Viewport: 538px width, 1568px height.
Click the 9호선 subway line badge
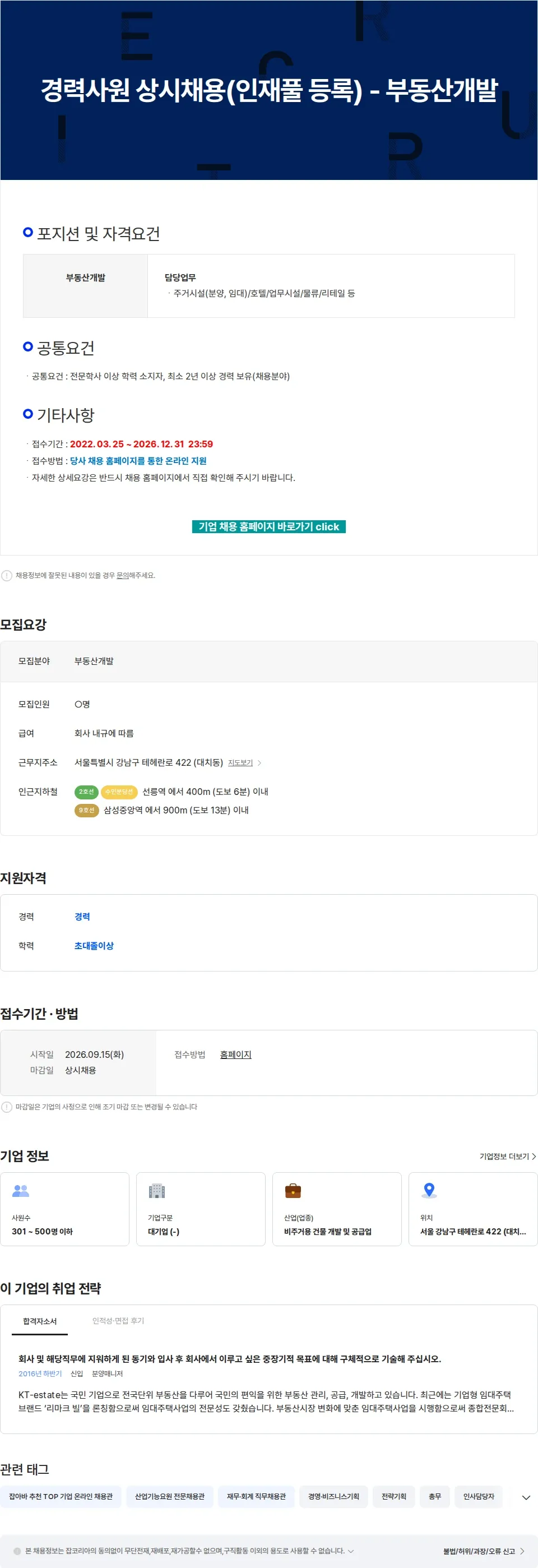tap(86, 810)
